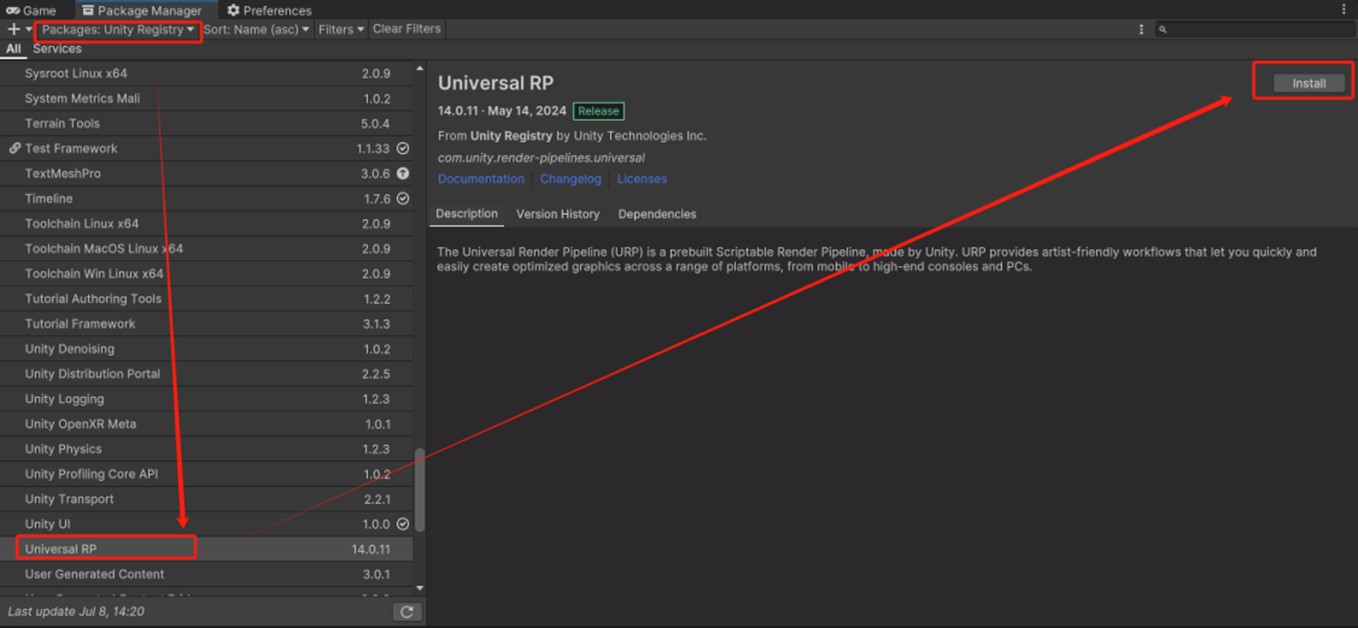View the Dependencies tab
The image size is (1358, 628).
(657, 214)
